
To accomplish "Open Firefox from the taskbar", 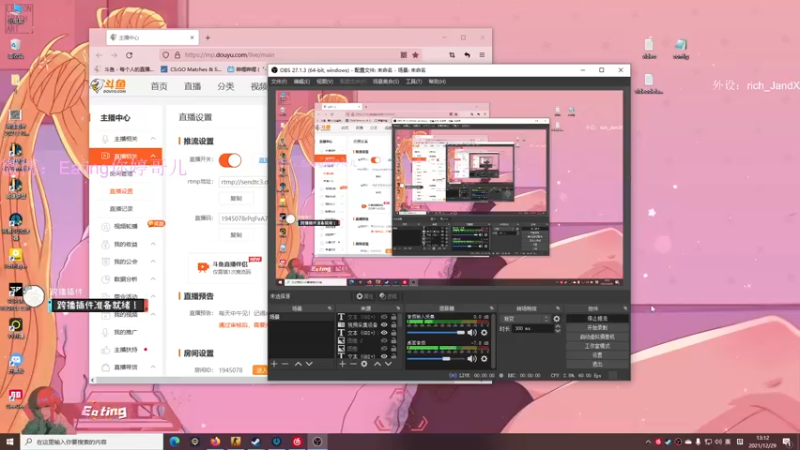I will 215,441.
